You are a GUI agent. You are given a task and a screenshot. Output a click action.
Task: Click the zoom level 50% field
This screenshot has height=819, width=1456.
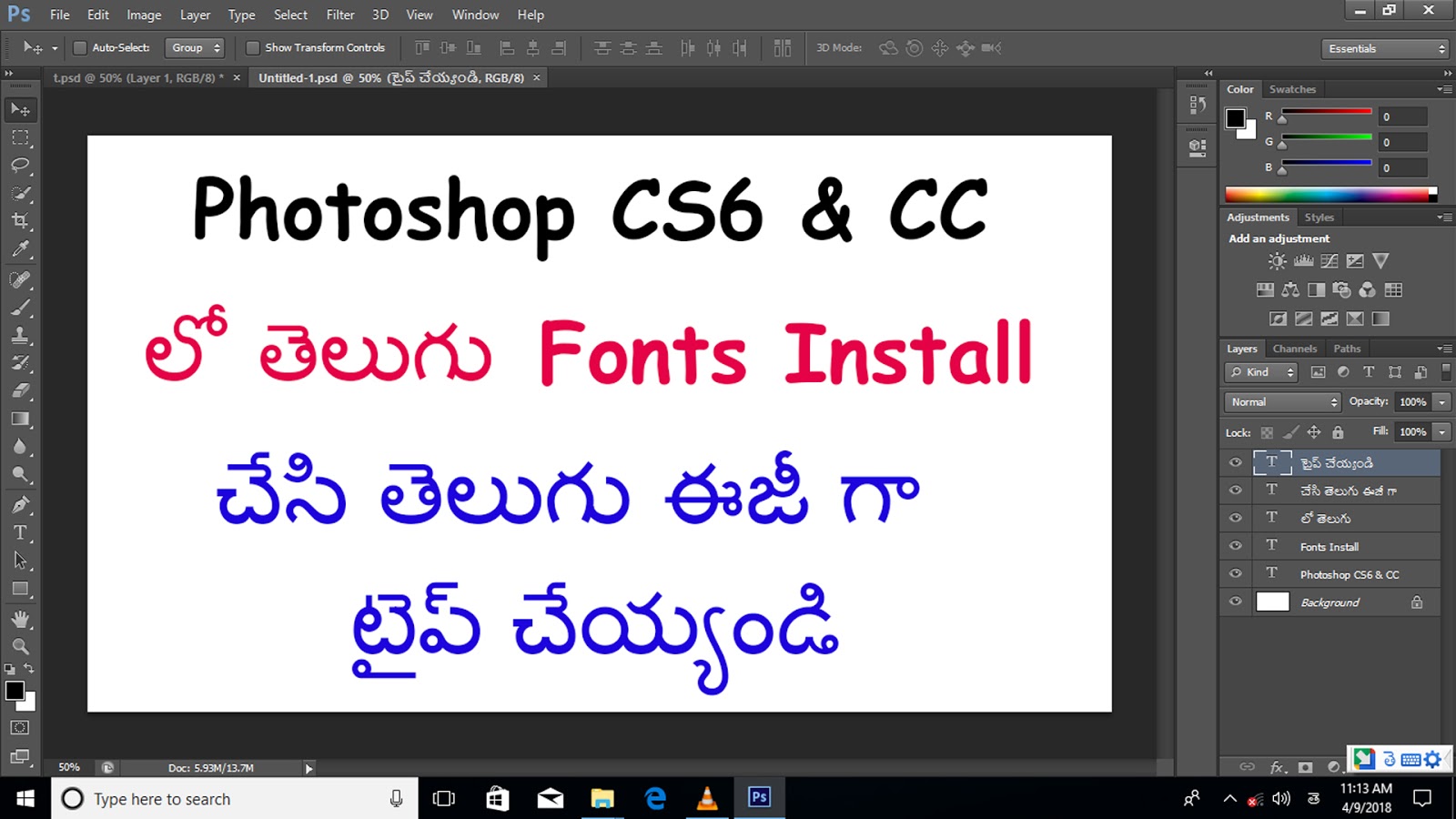click(x=69, y=768)
